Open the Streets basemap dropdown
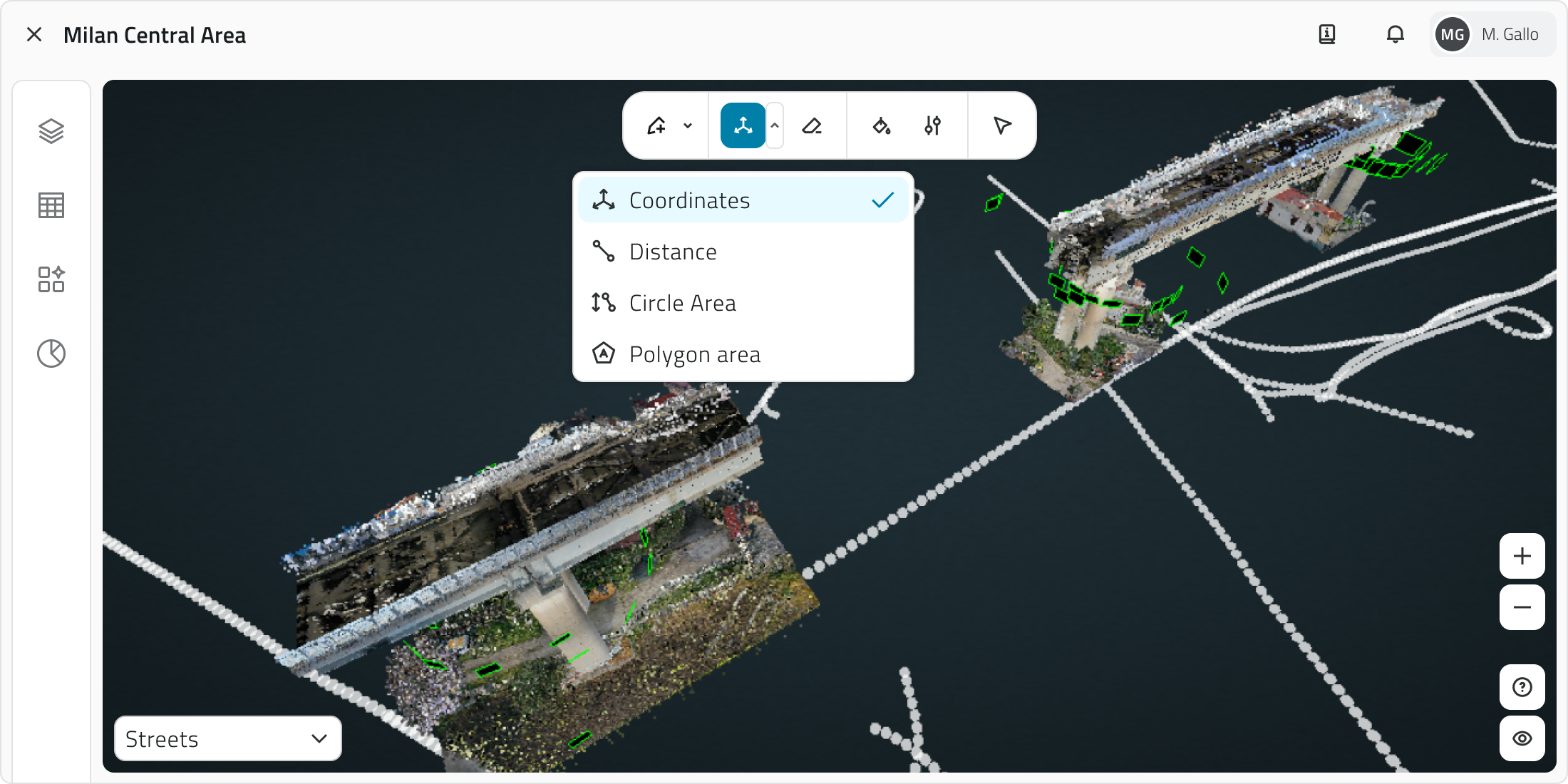This screenshot has width=1568, height=784. coord(227,738)
